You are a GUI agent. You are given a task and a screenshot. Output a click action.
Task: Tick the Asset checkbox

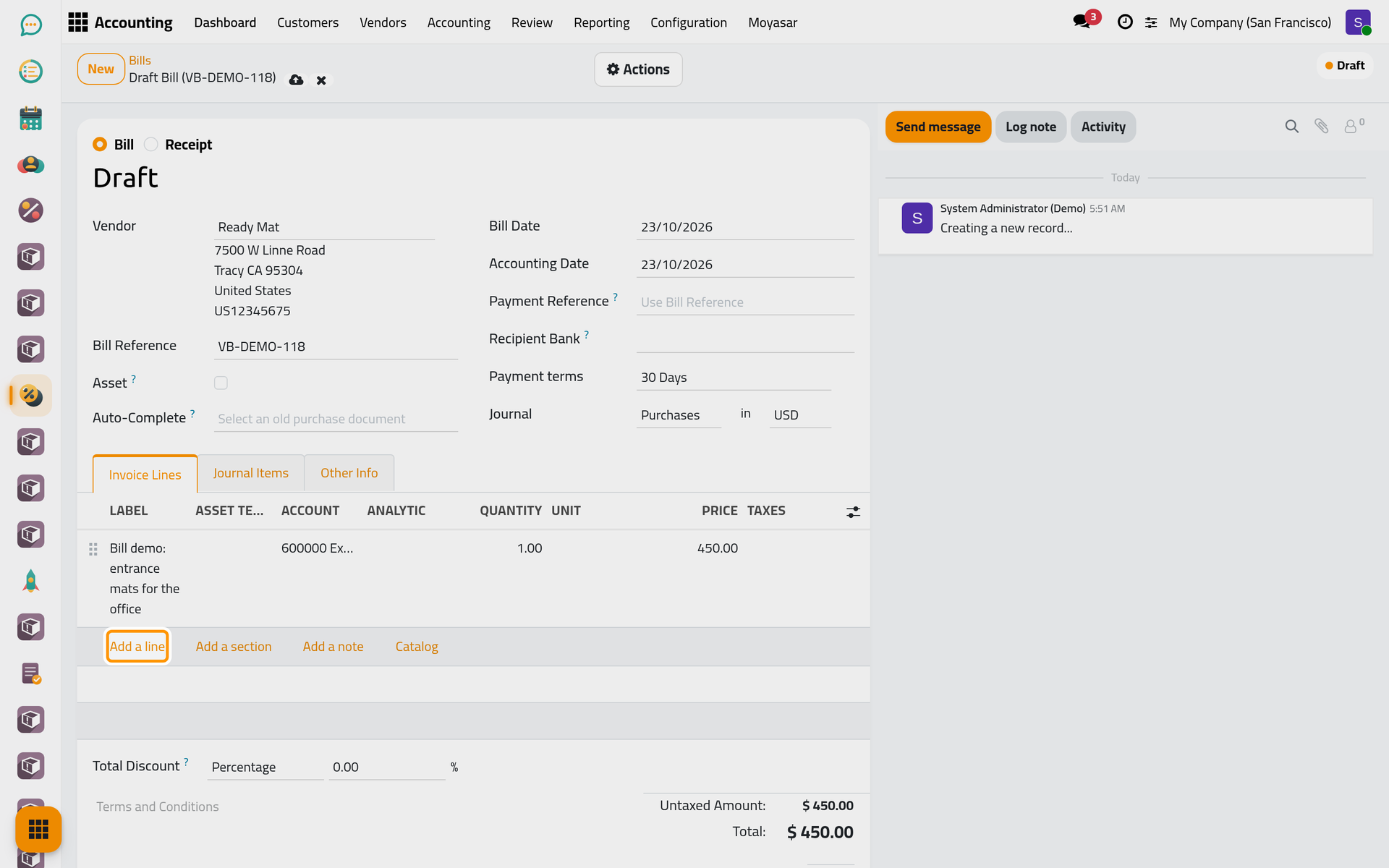pyautogui.click(x=221, y=383)
